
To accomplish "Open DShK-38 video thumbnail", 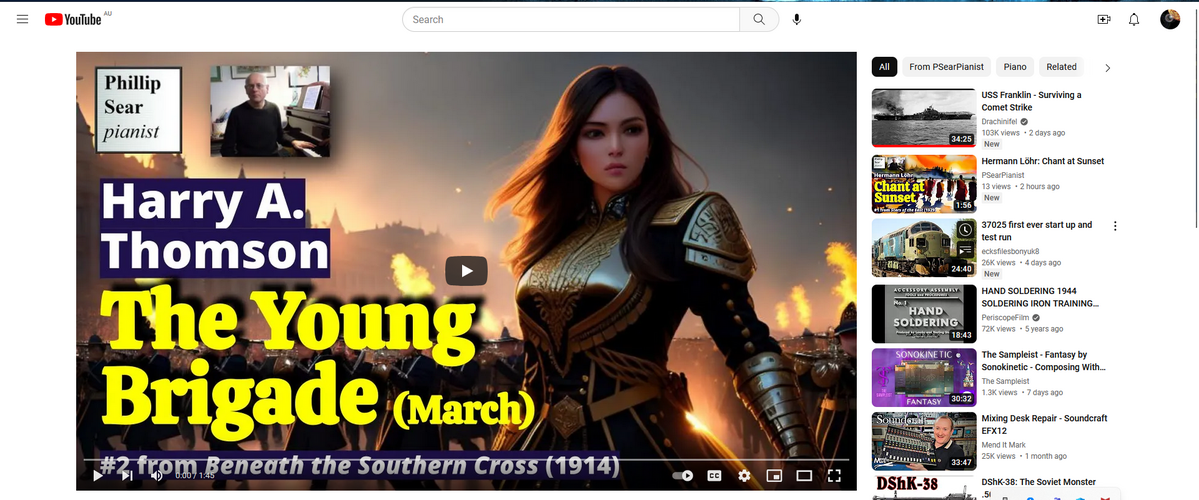I will click(x=924, y=488).
